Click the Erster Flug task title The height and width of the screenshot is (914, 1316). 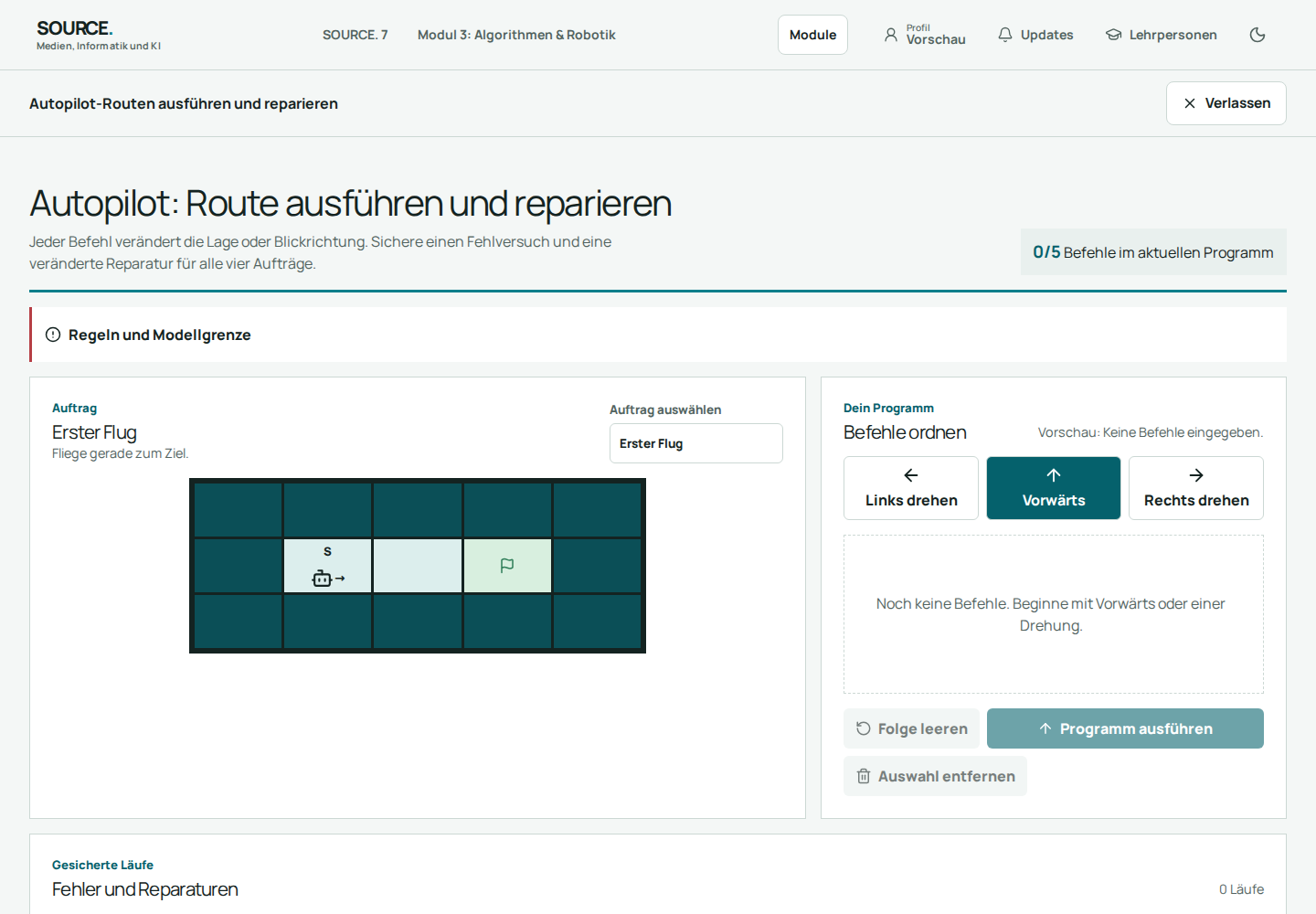94,432
